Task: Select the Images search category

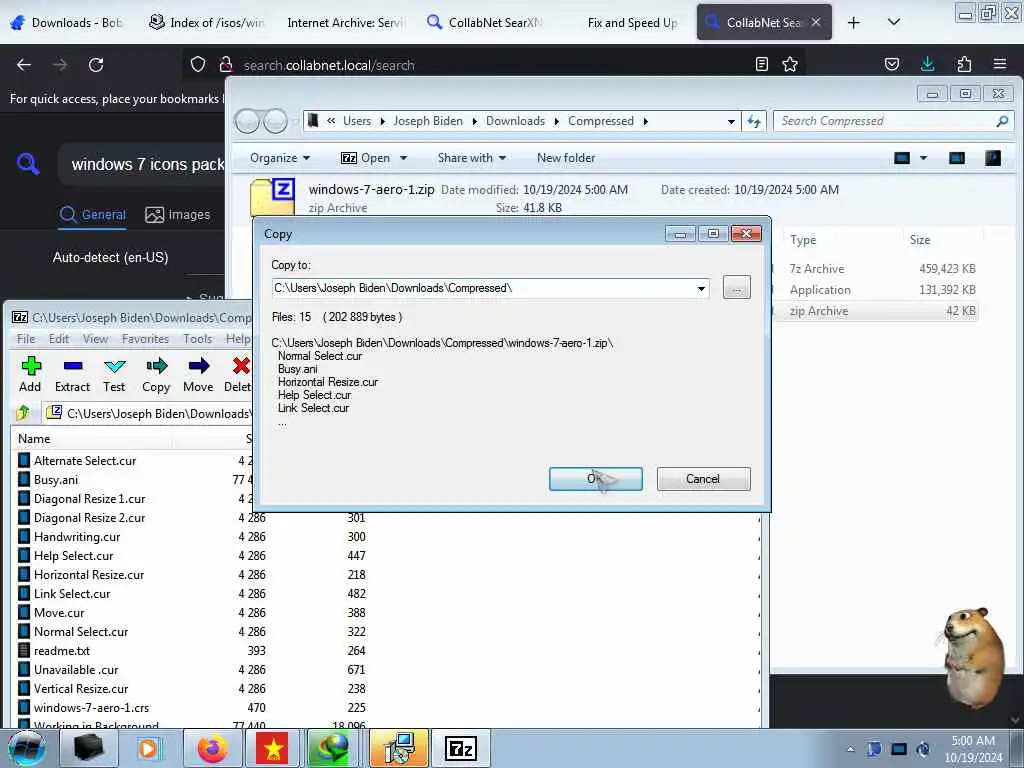Action: 178,215
